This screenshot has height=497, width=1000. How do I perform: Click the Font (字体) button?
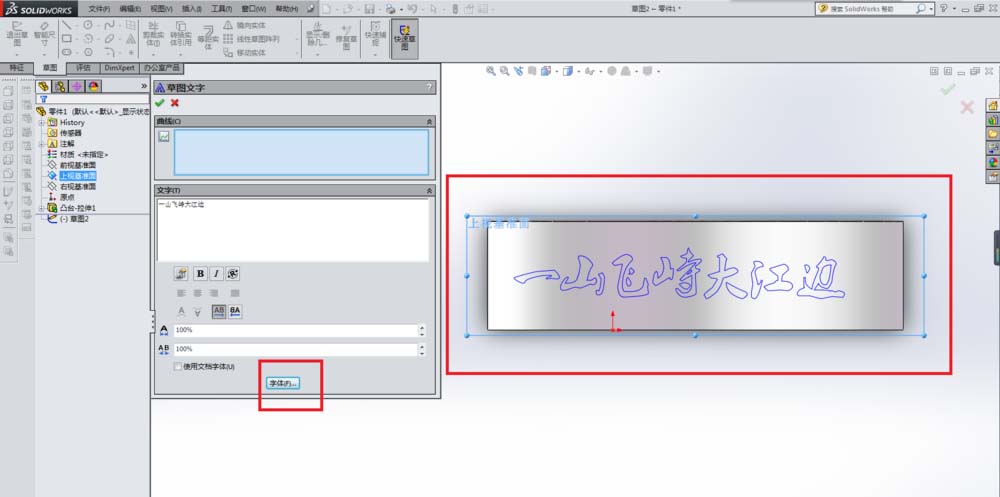(283, 383)
